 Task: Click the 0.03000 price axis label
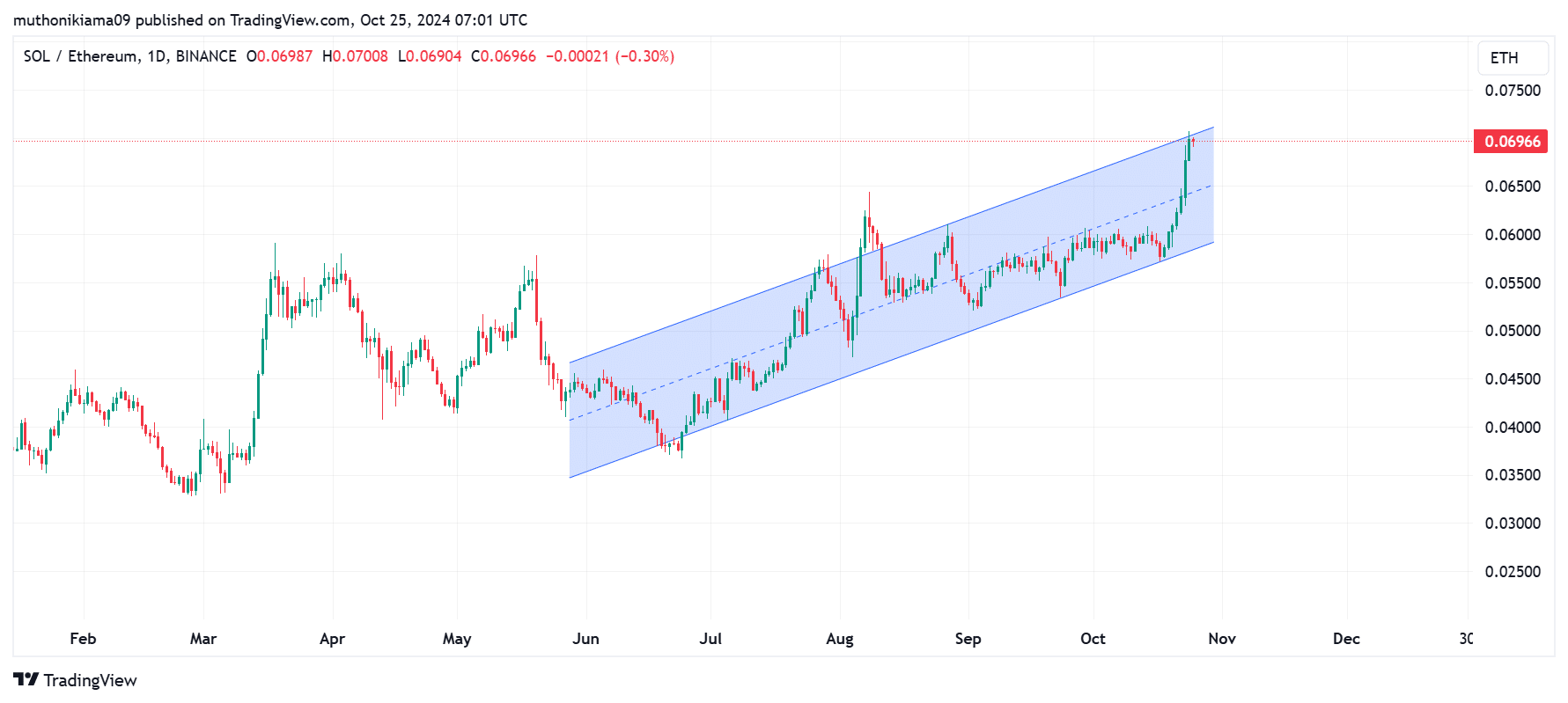pos(1513,524)
